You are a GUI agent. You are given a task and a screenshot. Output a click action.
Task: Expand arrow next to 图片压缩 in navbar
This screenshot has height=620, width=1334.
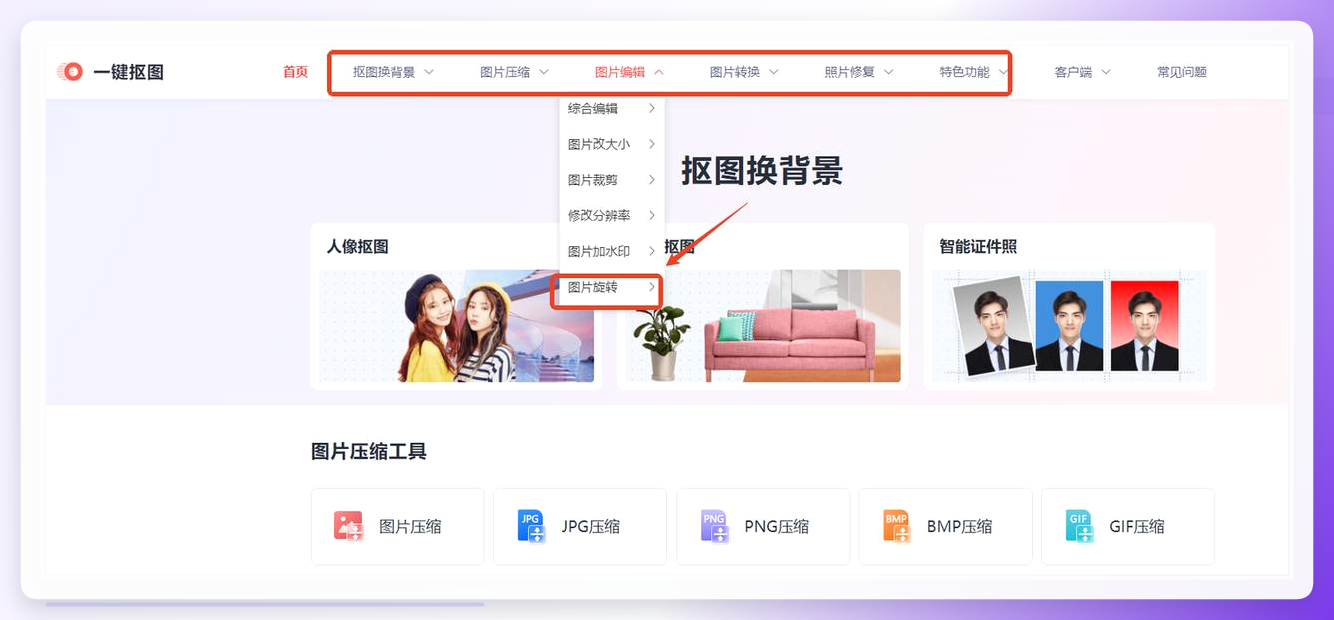pyautogui.click(x=544, y=72)
